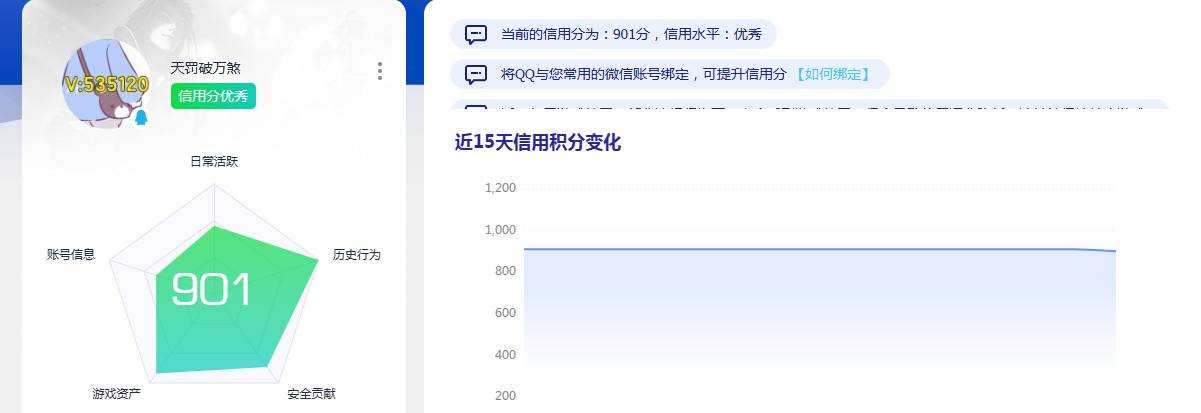Open the three-dot options menu
This screenshot has width=1201, height=413.
point(380,71)
